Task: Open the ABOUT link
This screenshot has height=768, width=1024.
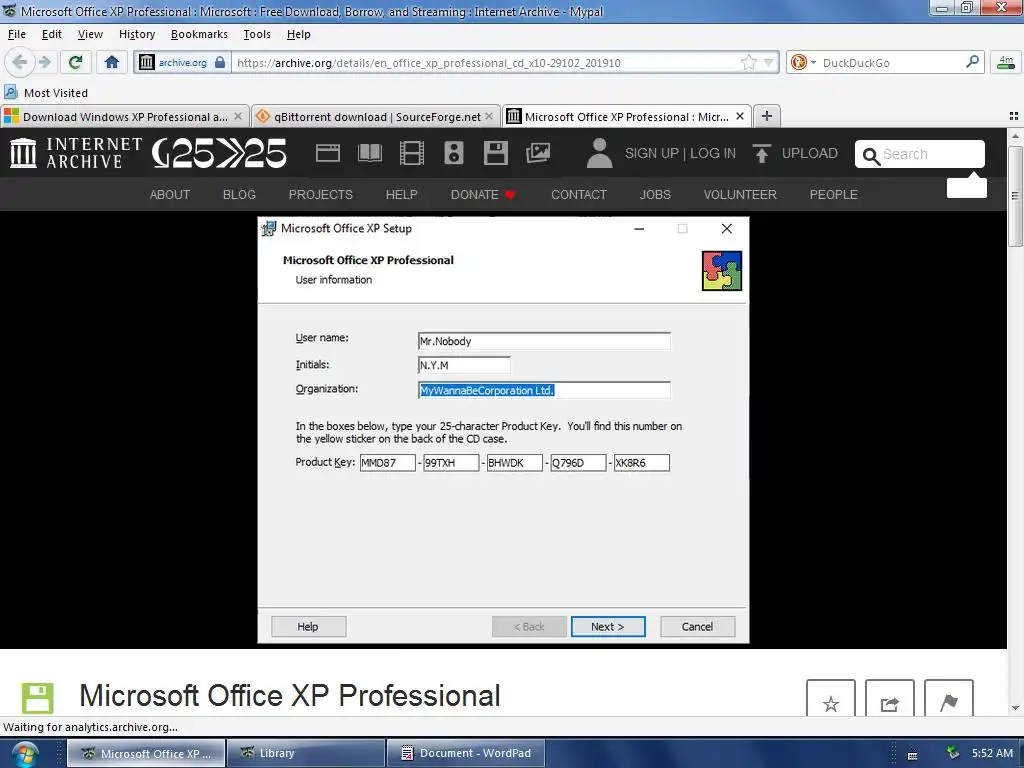Action: pos(170,195)
